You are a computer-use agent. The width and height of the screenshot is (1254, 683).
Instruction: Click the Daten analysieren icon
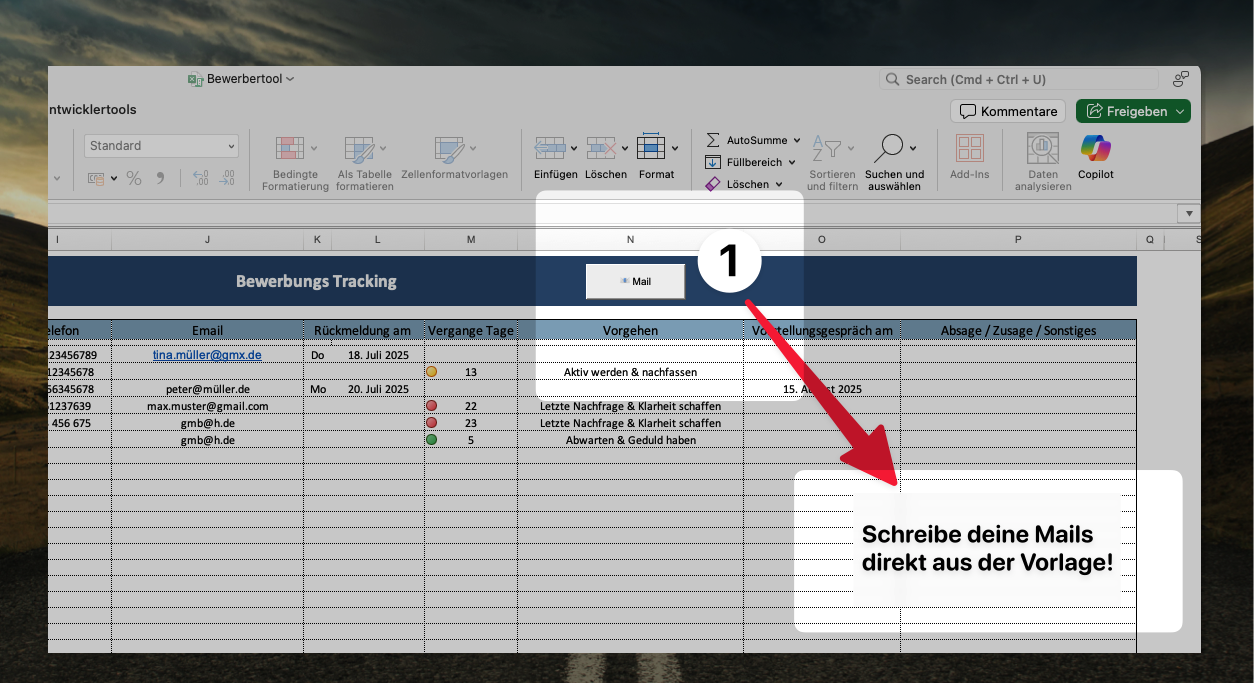point(1043,148)
